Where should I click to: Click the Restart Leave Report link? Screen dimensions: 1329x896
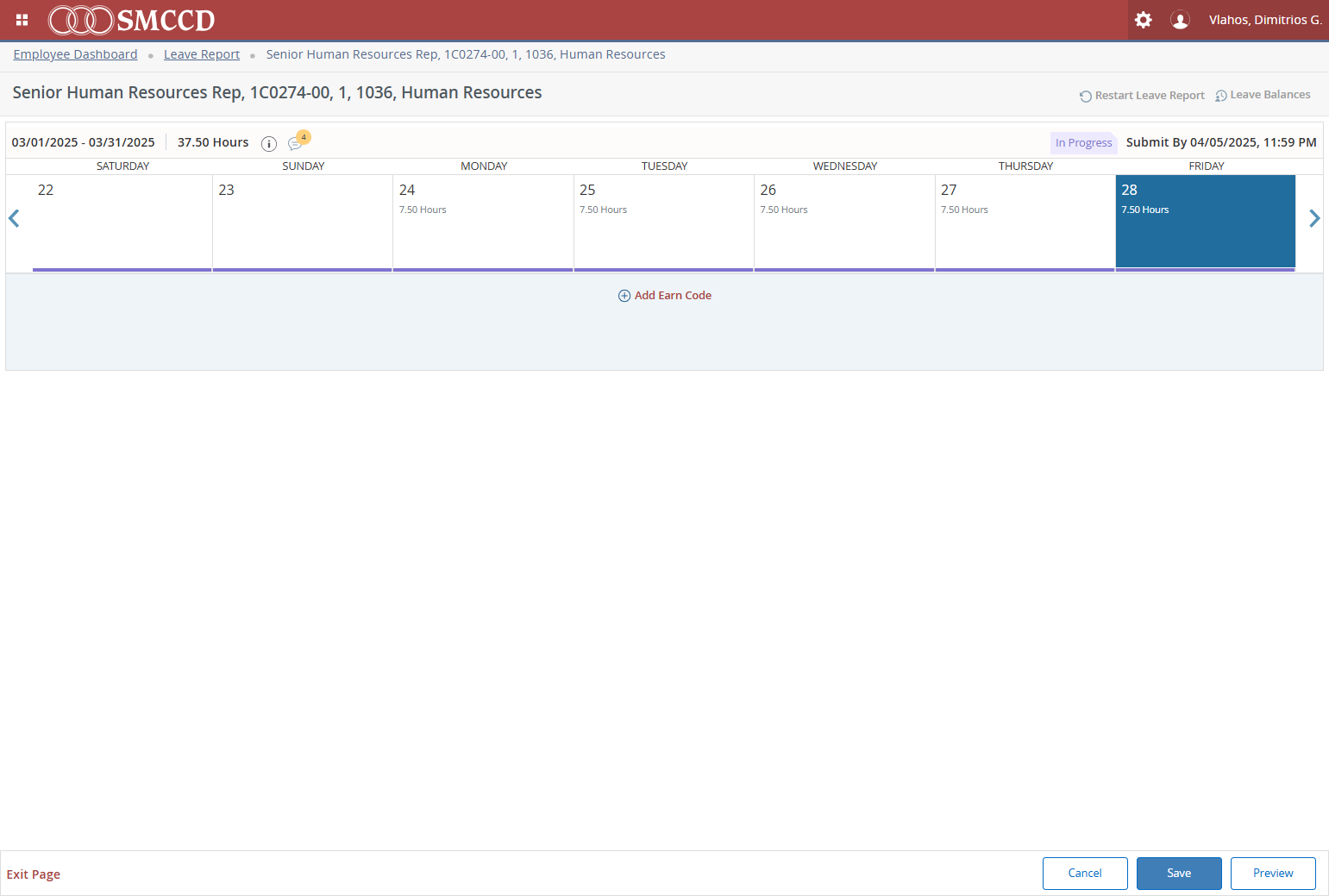[x=1142, y=96]
